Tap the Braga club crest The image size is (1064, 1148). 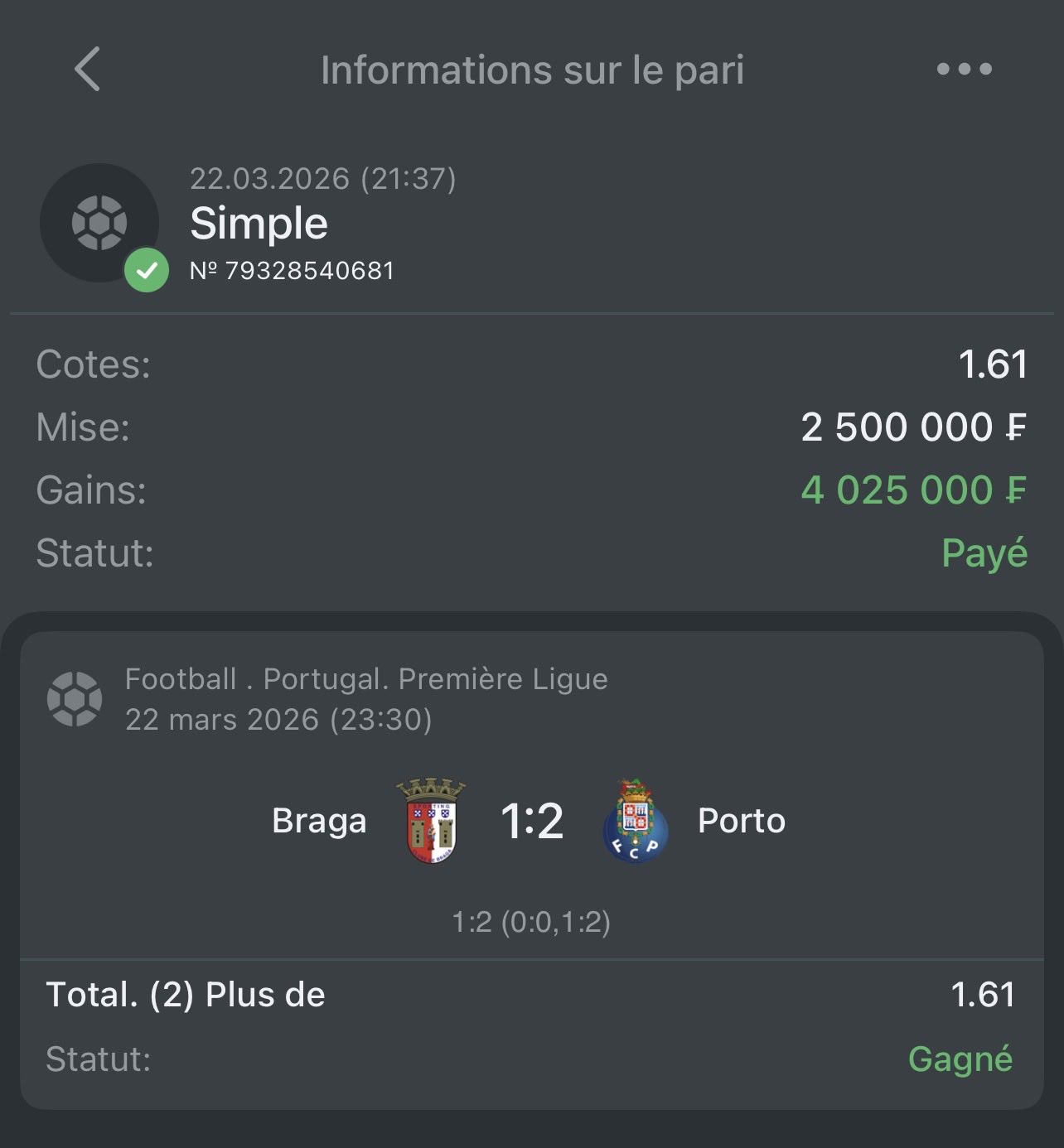432,821
